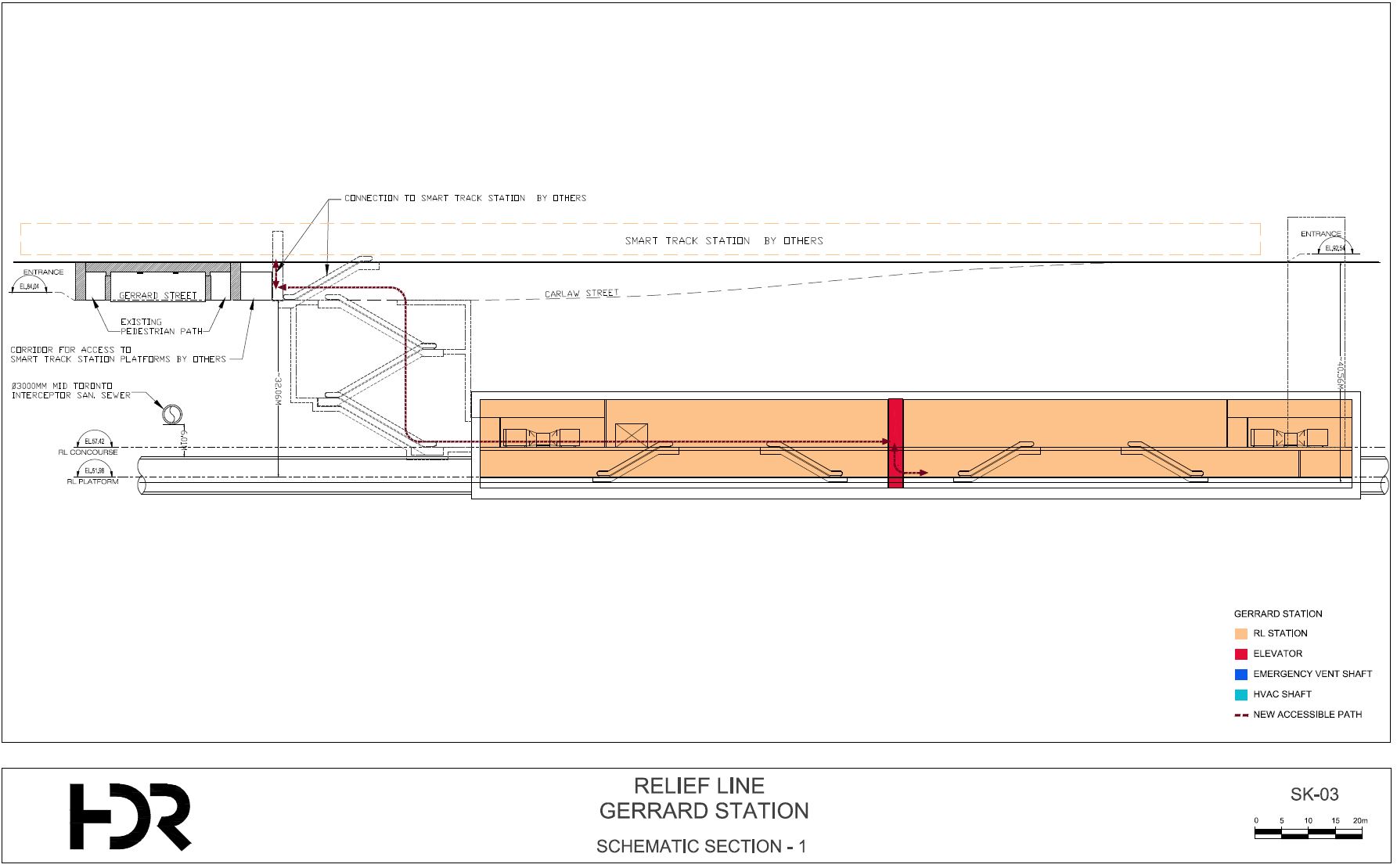Select the Carlaw Street label

pyautogui.click(x=581, y=294)
